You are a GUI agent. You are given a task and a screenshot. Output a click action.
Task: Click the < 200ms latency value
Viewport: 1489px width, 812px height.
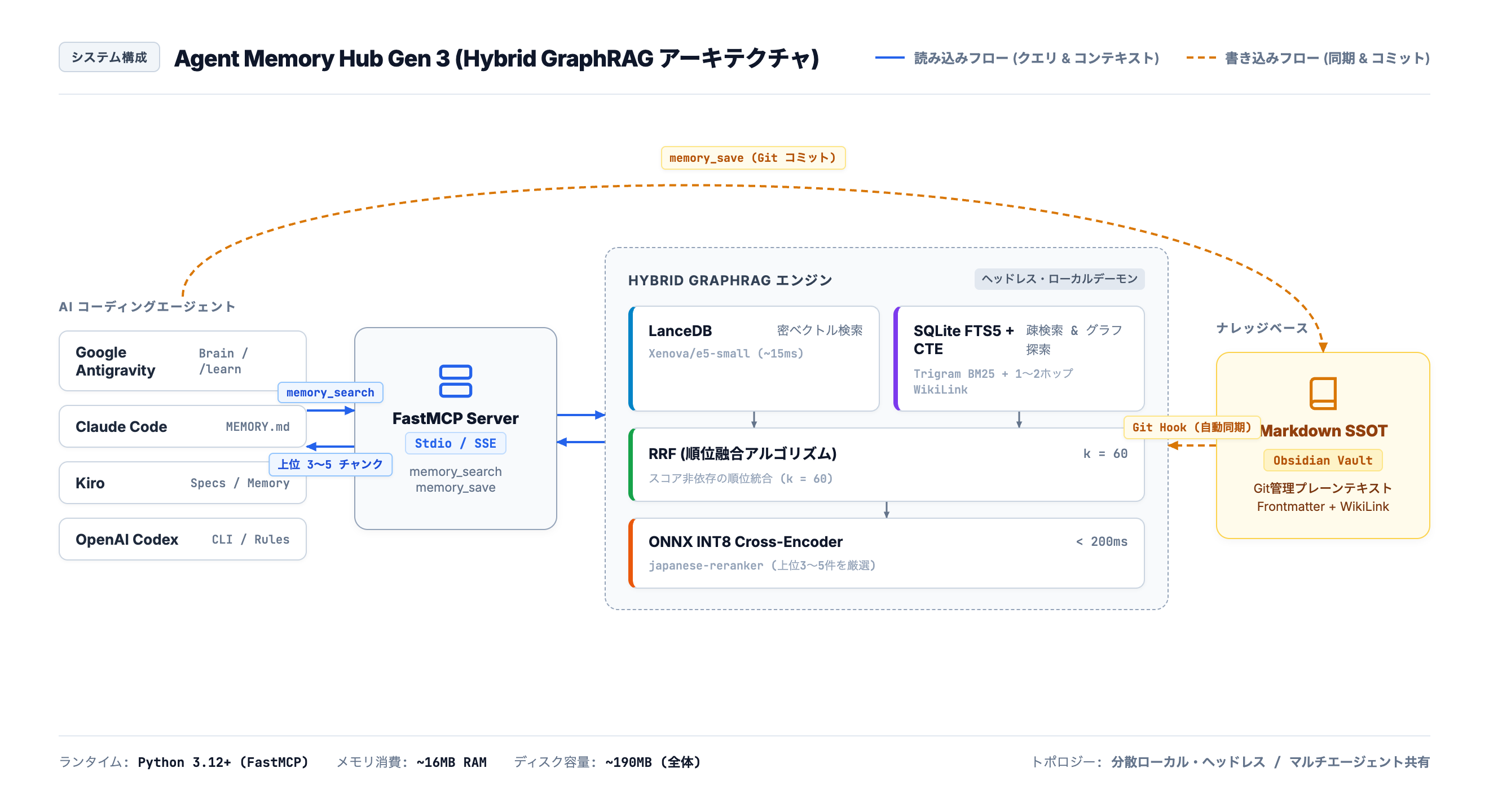click(1102, 541)
